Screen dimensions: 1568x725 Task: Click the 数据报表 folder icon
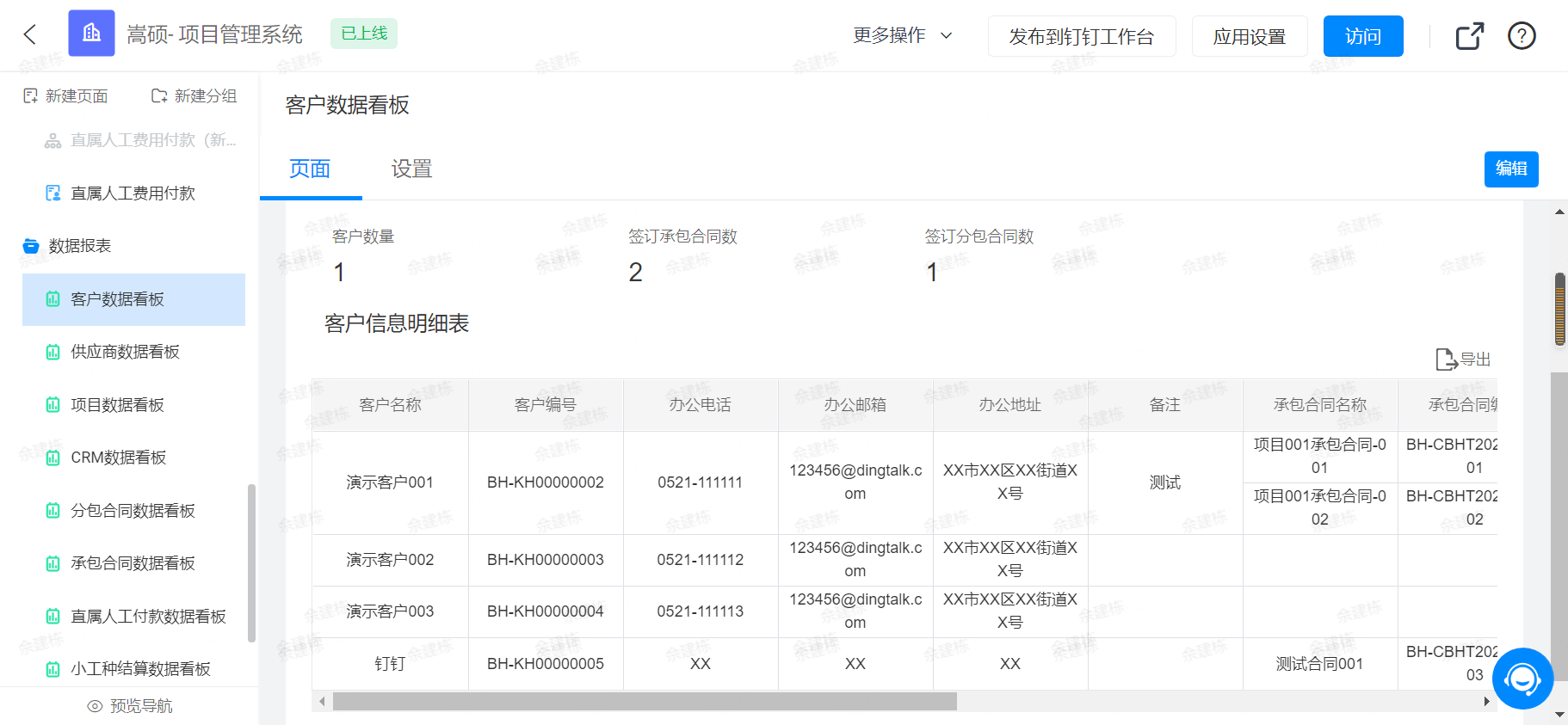point(31,246)
